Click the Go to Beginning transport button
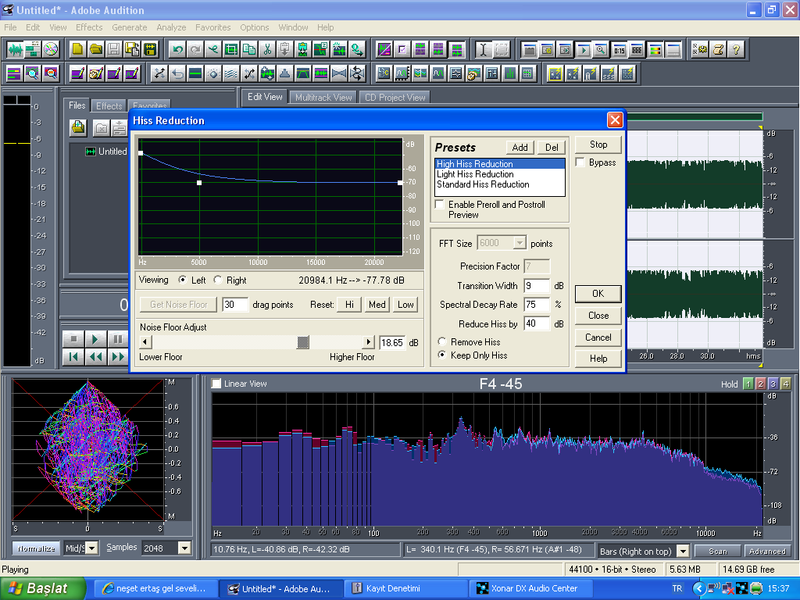The width and height of the screenshot is (800, 600). pyautogui.click(x=73, y=356)
